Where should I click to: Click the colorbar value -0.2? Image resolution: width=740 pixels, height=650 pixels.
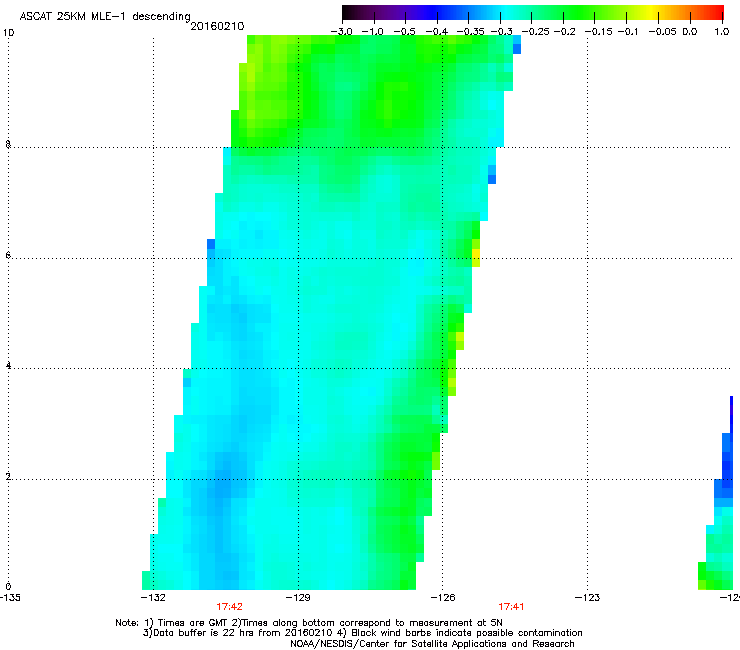point(564,32)
